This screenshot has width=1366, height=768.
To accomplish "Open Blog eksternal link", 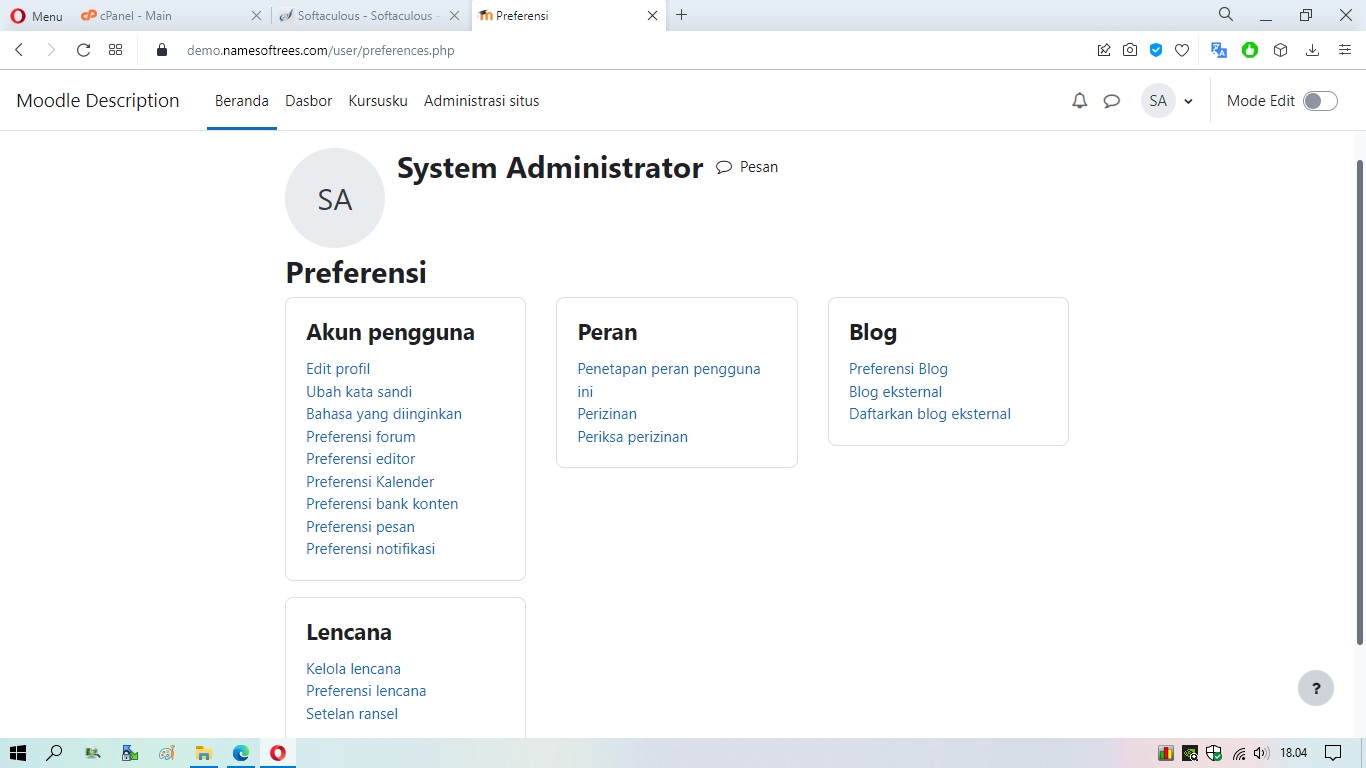I will 895,392.
